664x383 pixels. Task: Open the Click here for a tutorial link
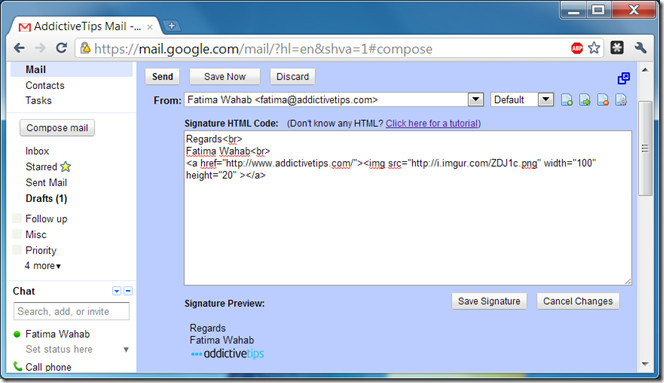[432, 123]
